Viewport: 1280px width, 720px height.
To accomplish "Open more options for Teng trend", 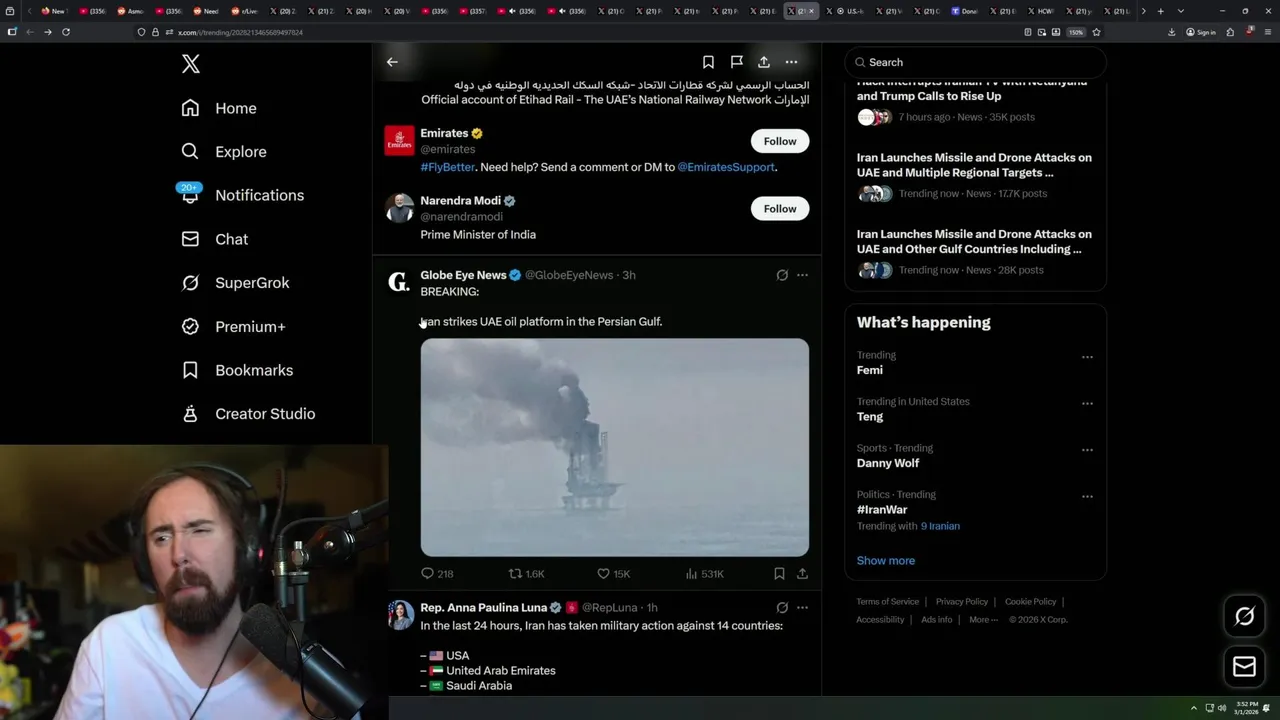I will point(1087,403).
